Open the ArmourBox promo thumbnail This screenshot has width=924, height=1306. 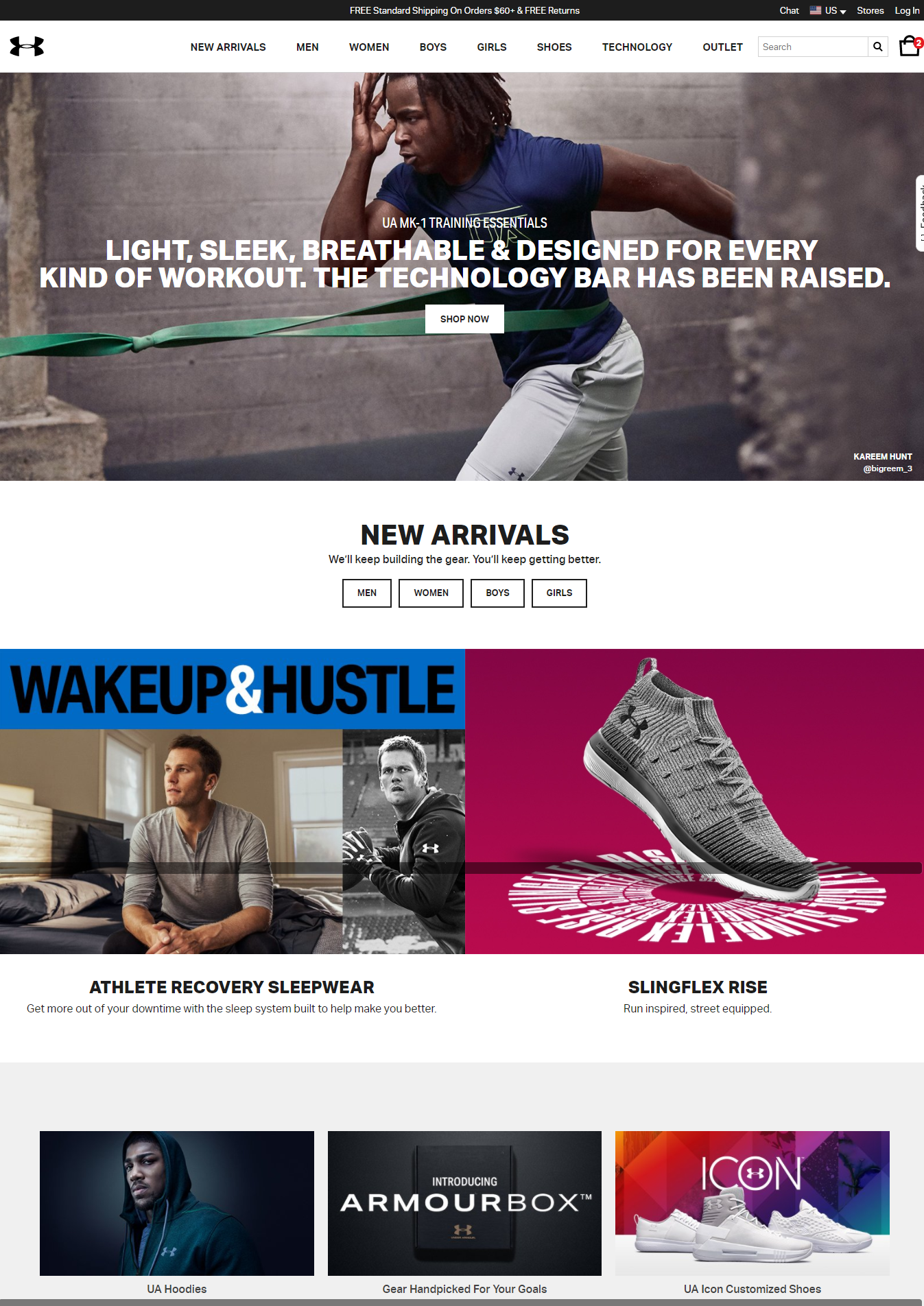[464, 1203]
